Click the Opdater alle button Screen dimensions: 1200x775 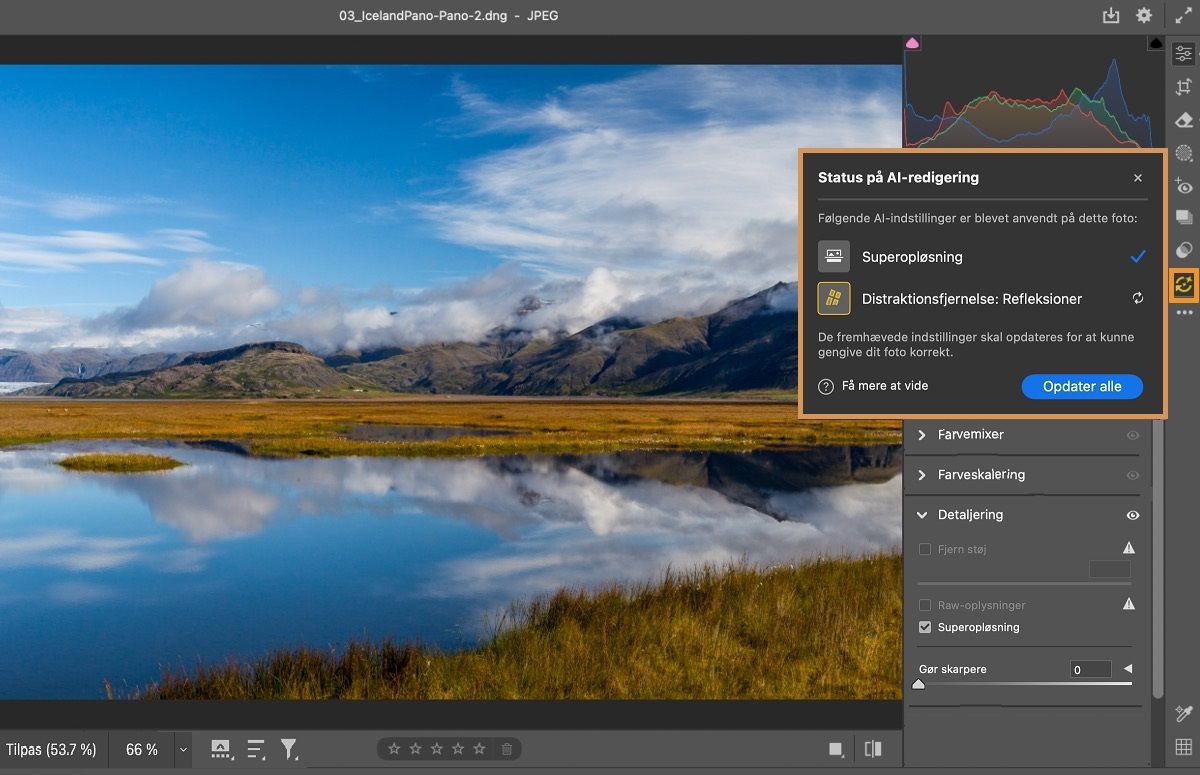[1082, 386]
